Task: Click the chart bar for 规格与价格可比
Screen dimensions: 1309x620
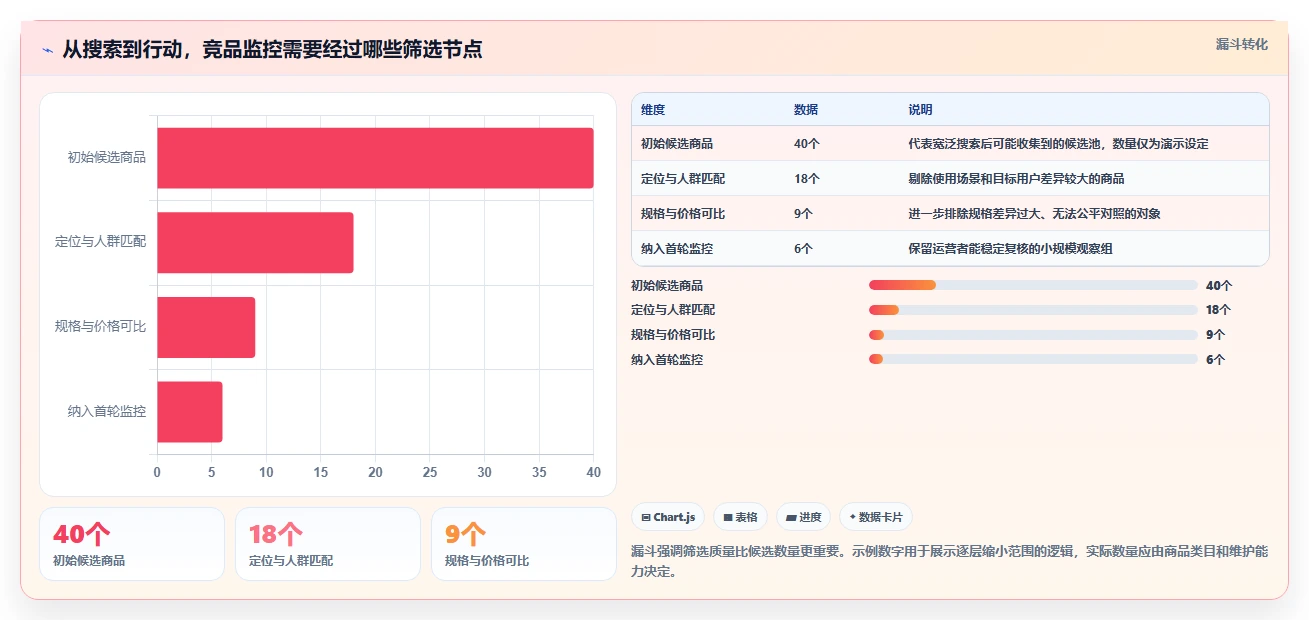Action: (x=206, y=327)
